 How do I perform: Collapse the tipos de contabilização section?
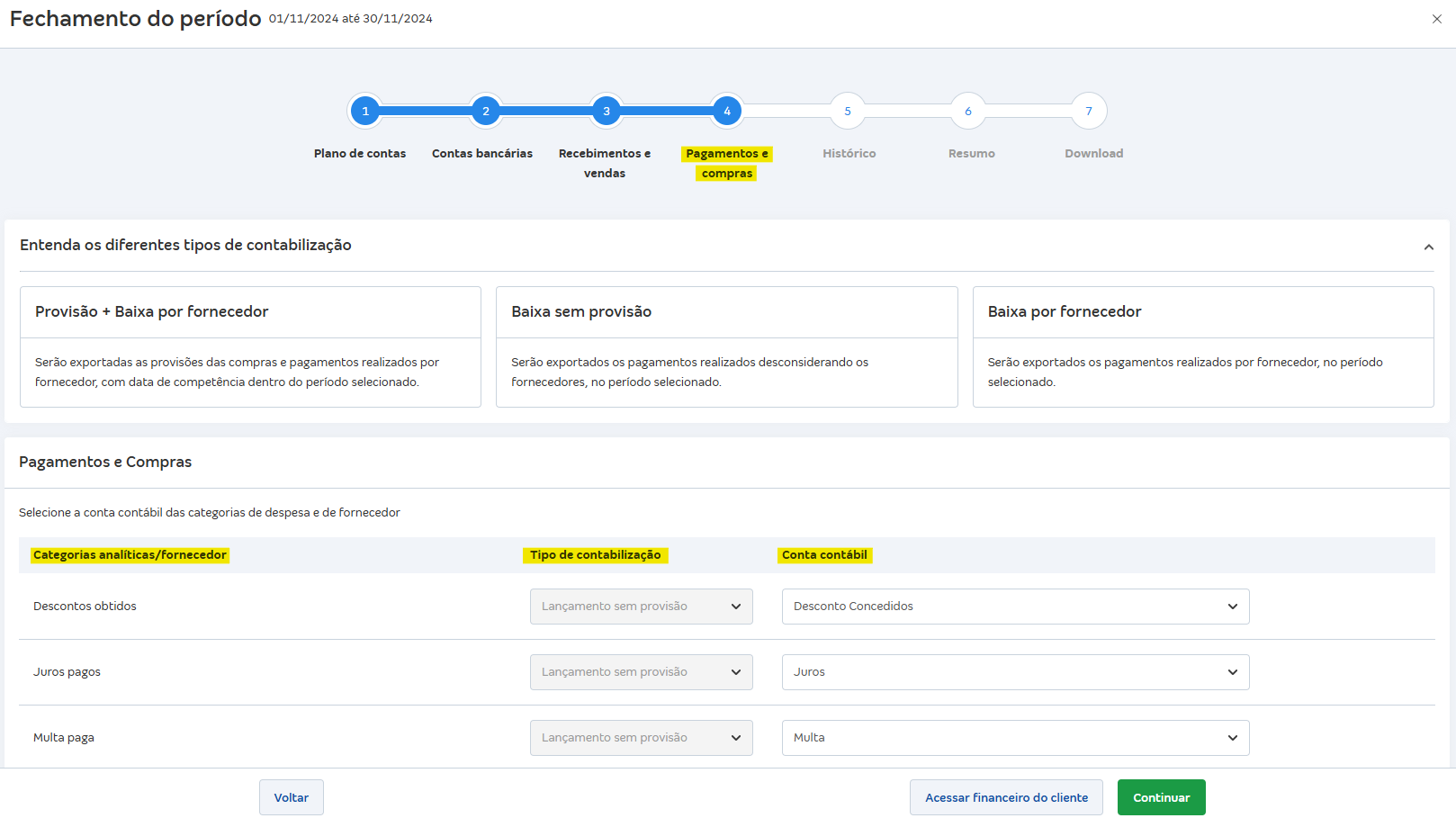coord(1427,245)
